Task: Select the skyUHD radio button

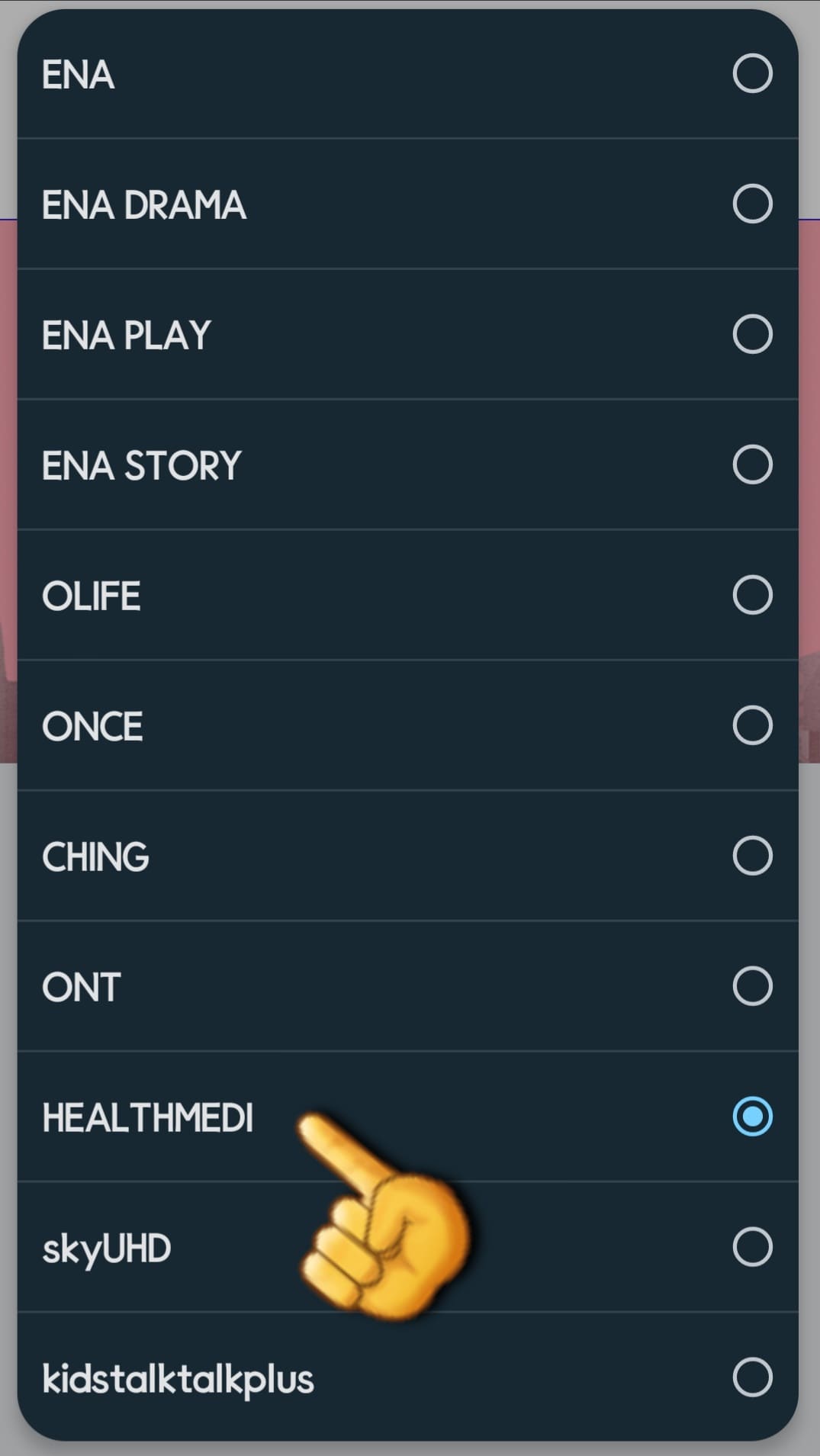Action: (x=751, y=1247)
